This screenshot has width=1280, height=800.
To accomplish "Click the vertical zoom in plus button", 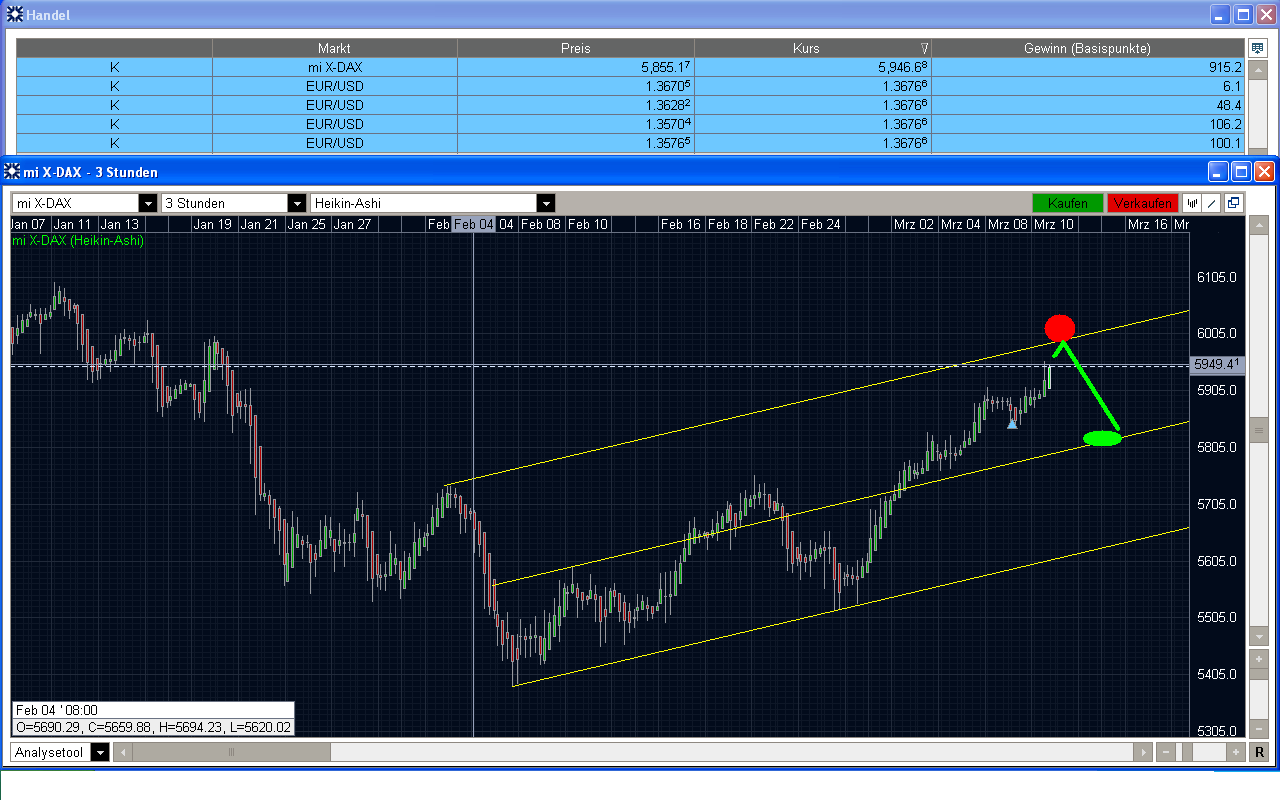I will coord(1259,659).
